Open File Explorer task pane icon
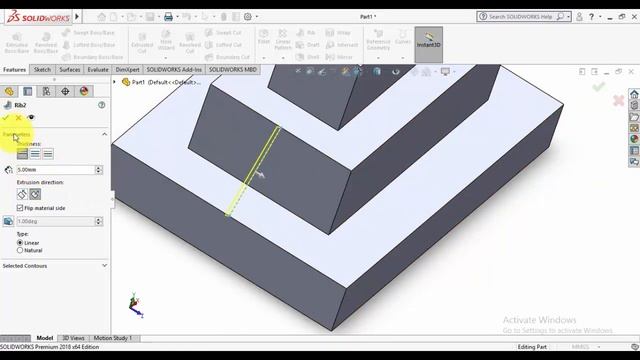Image resolution: width=640 pixels, height=360 pixels. [x=634, y=117]
